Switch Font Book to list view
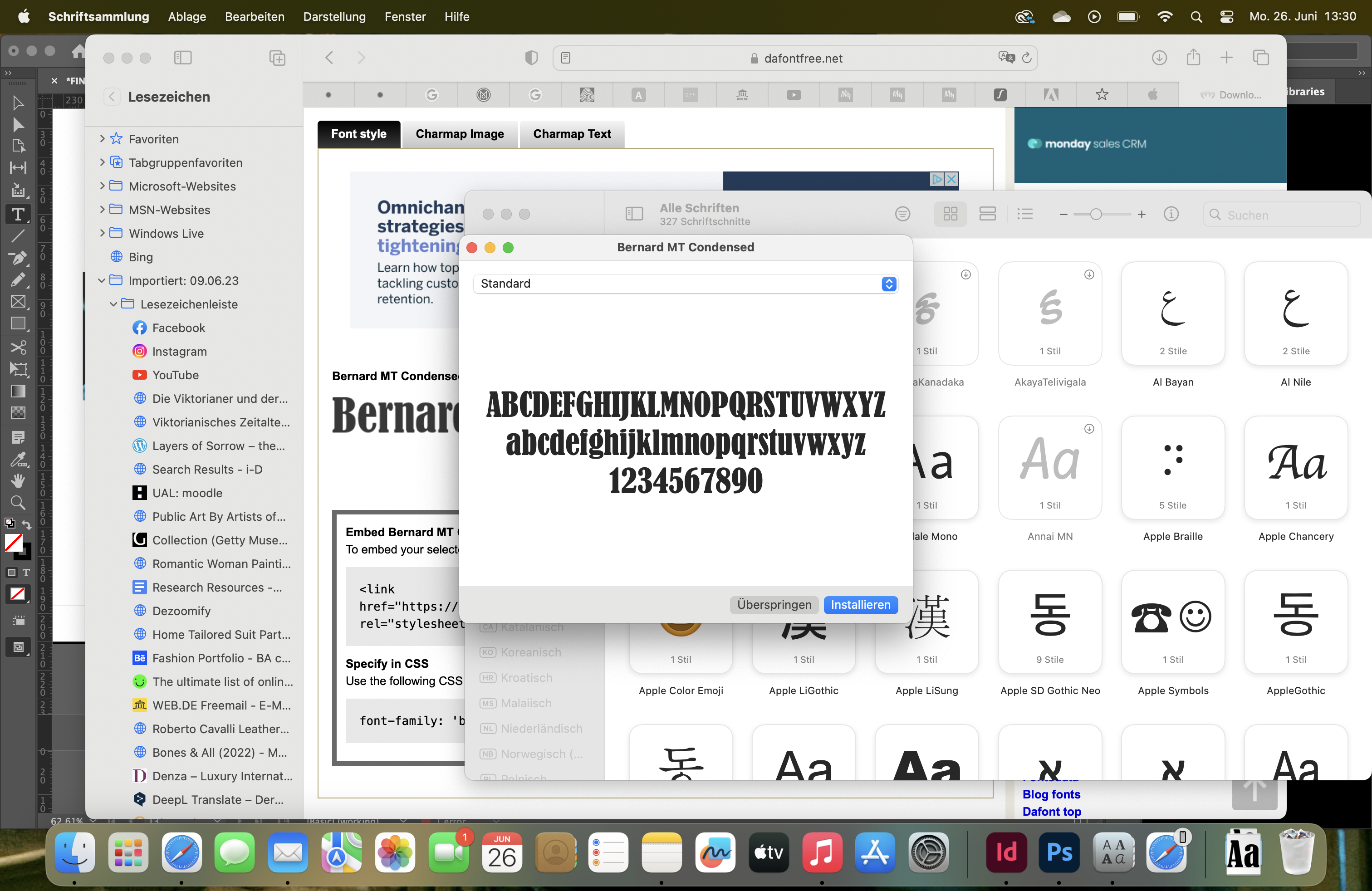 coord(1024,215)
